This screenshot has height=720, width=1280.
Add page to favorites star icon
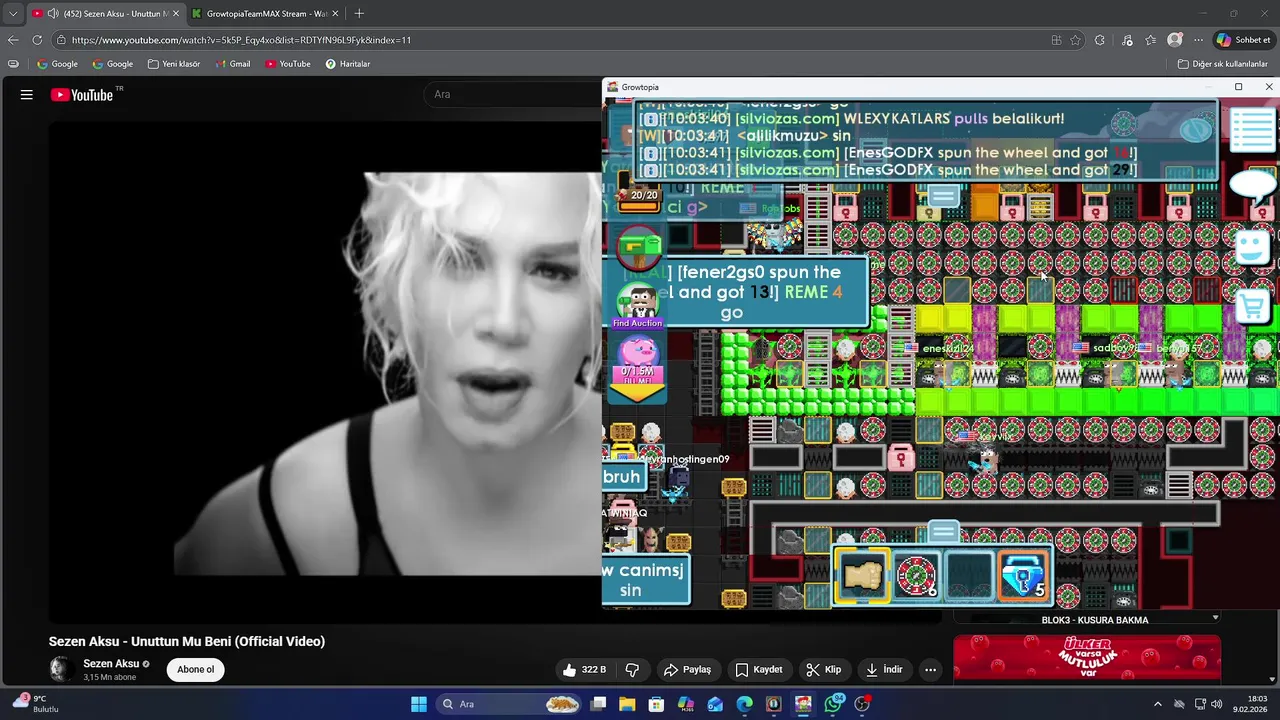[x=1075, y=40]
